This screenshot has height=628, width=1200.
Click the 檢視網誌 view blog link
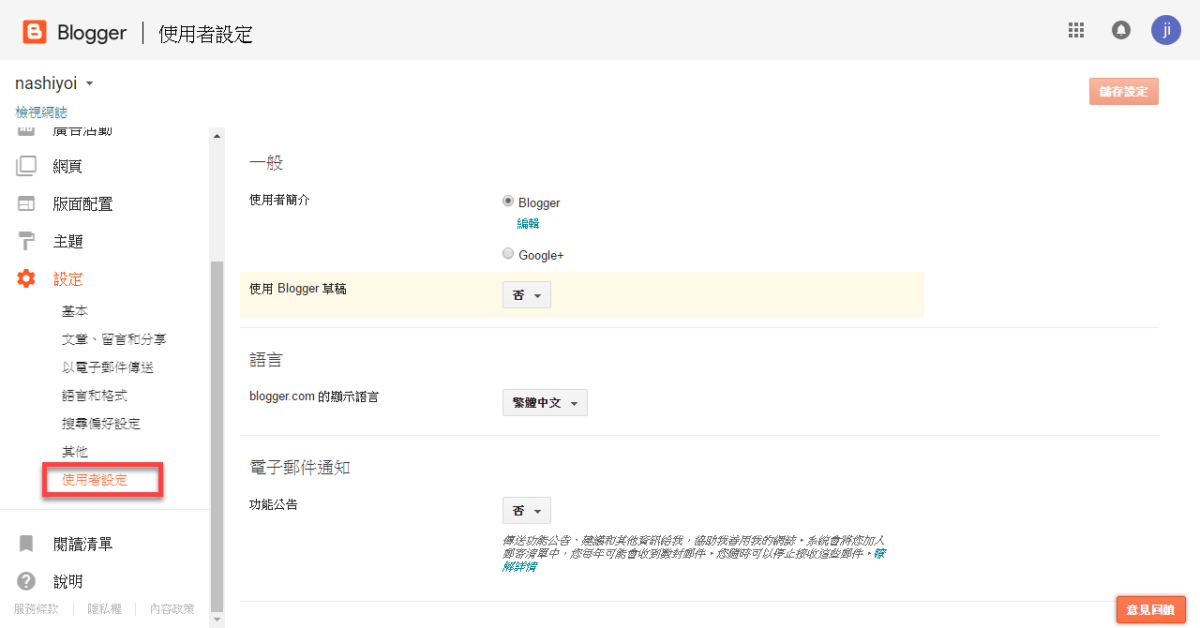(x=41, y=112)
